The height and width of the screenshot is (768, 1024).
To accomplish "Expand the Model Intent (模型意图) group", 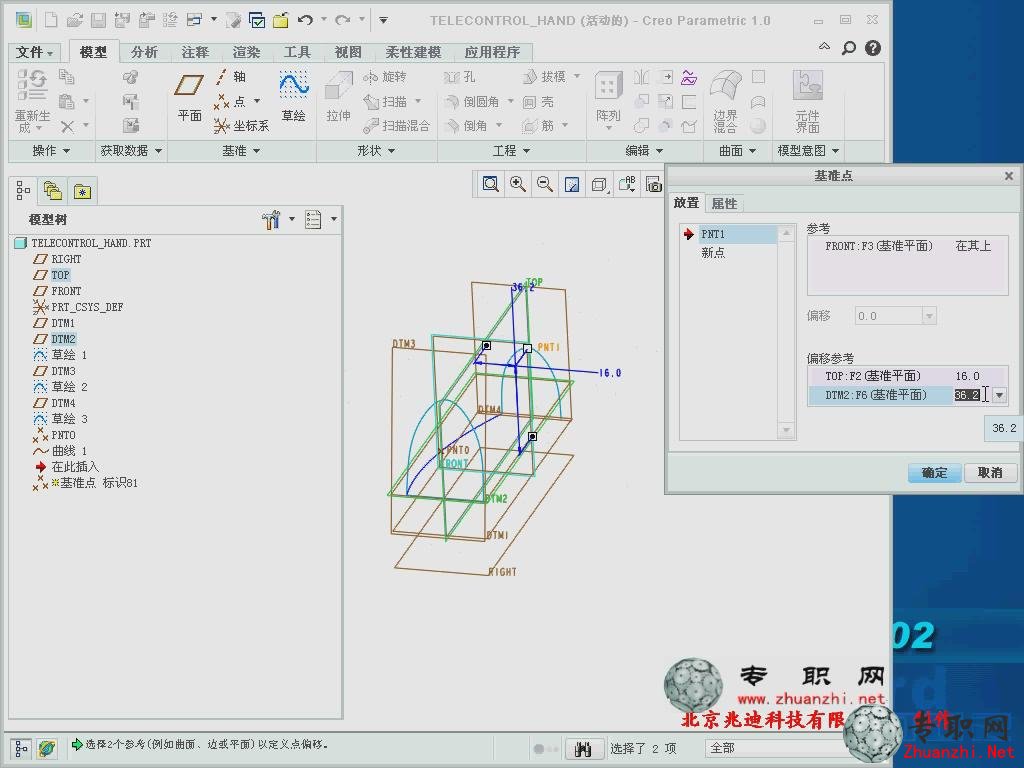I will point(808,151).
